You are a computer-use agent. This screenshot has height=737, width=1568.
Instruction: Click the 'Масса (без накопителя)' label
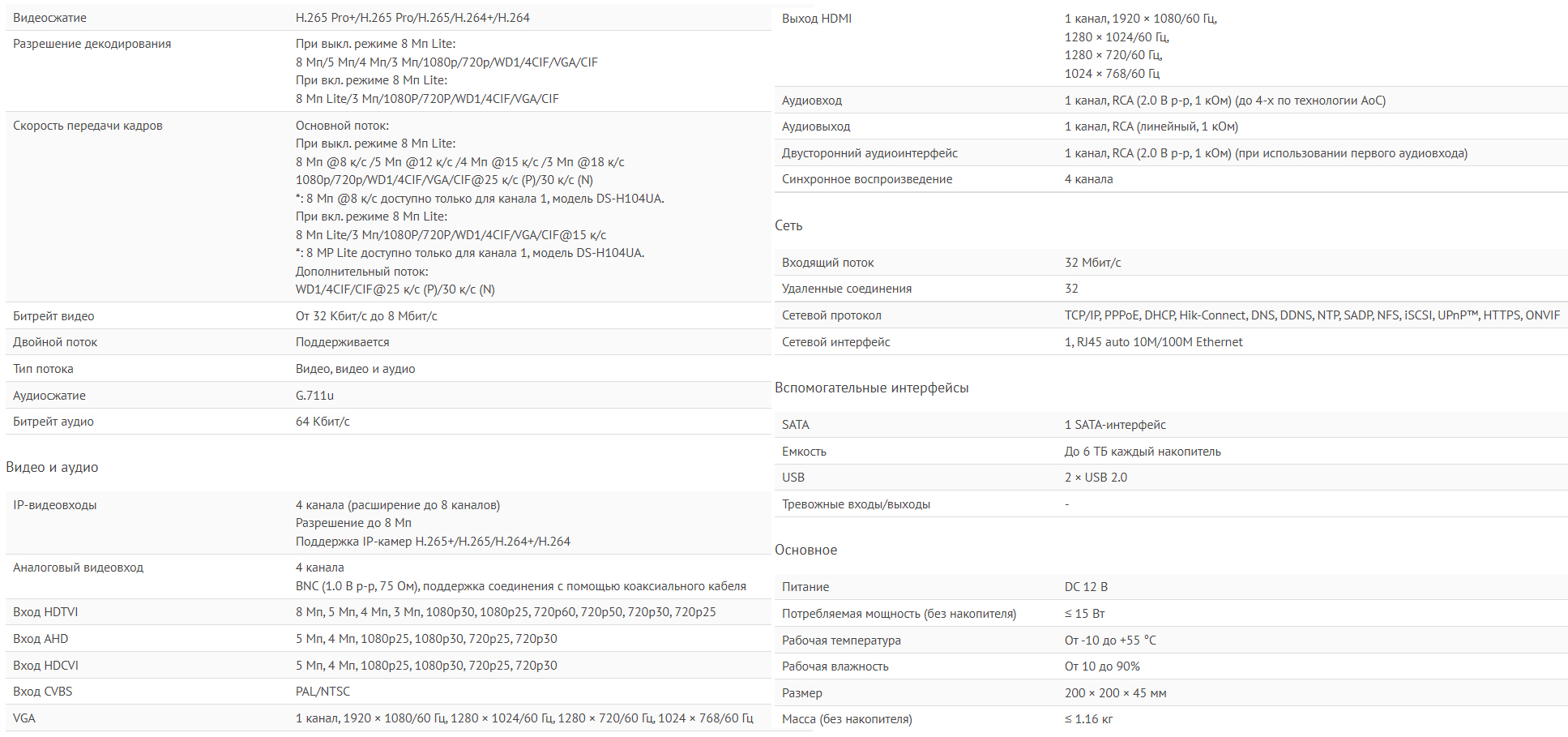846,719
